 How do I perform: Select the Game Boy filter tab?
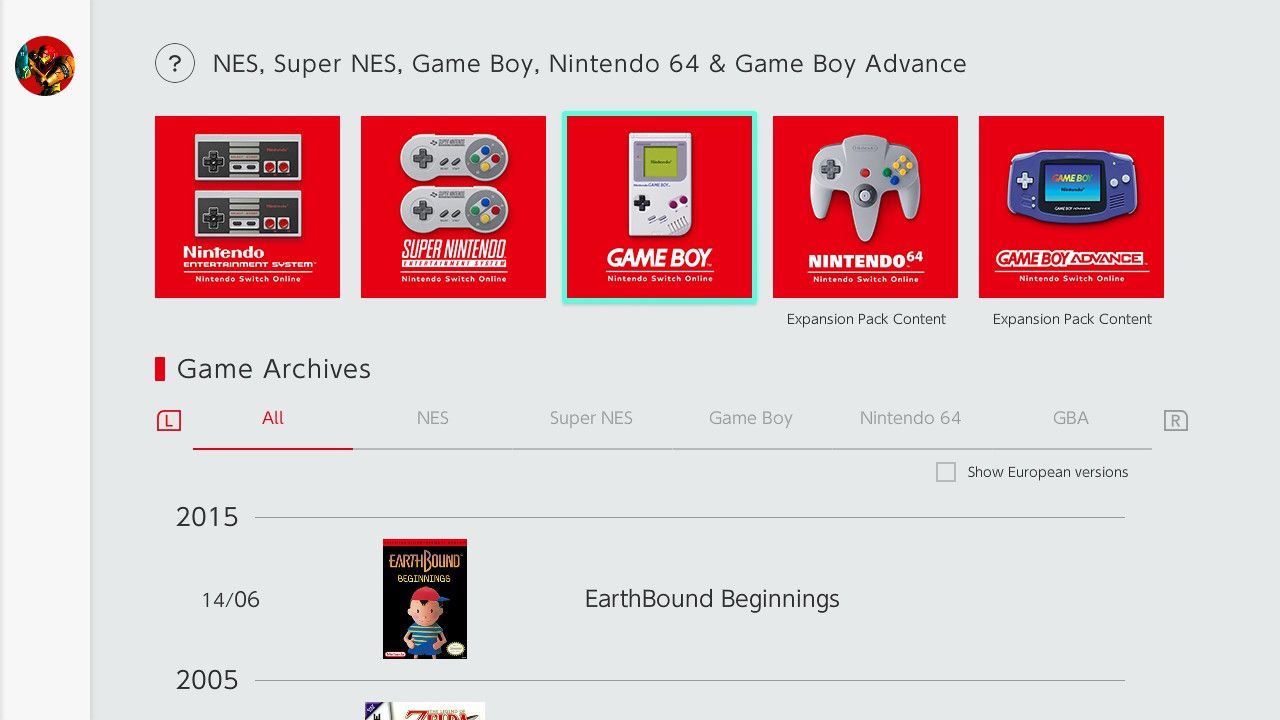tap(751, 418)
